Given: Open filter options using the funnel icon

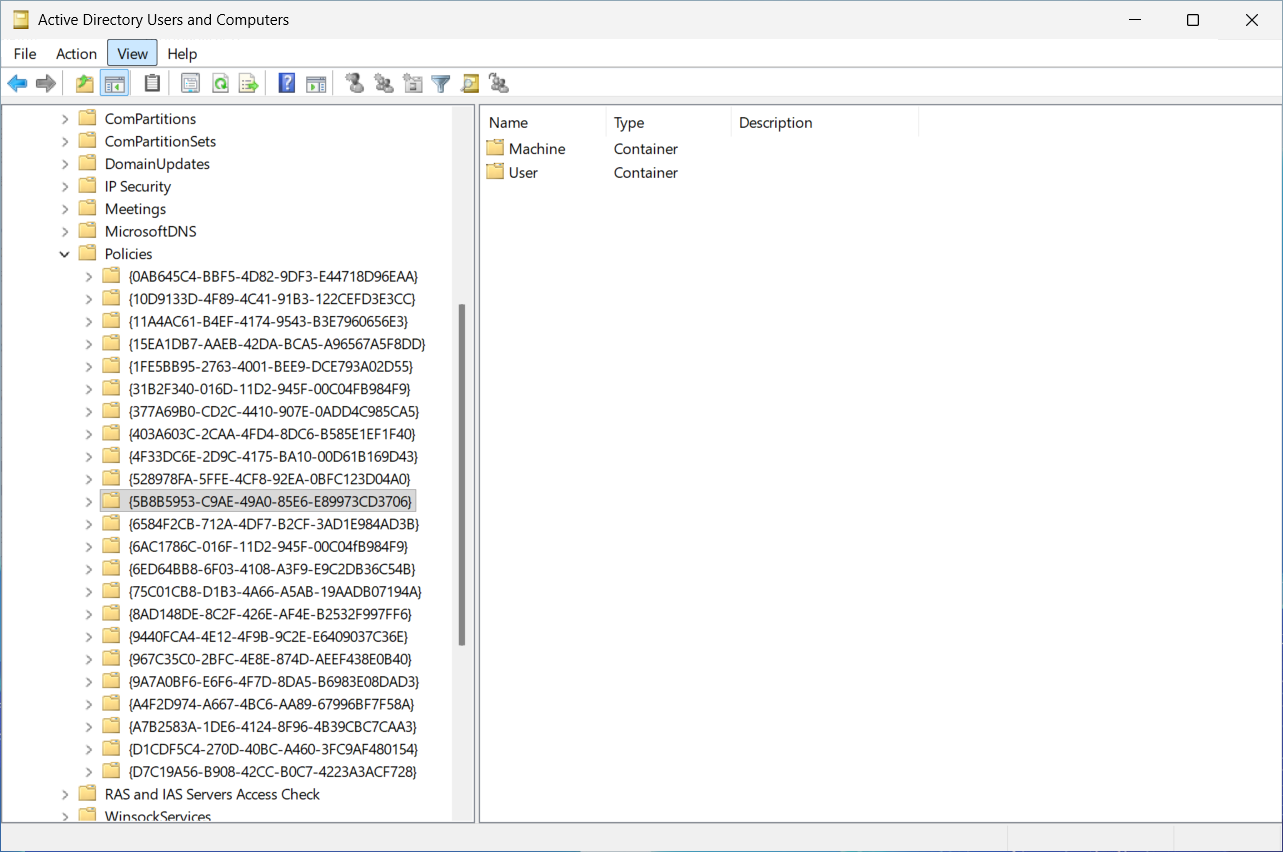Looking at the screenshot, I should click(441, 84).
